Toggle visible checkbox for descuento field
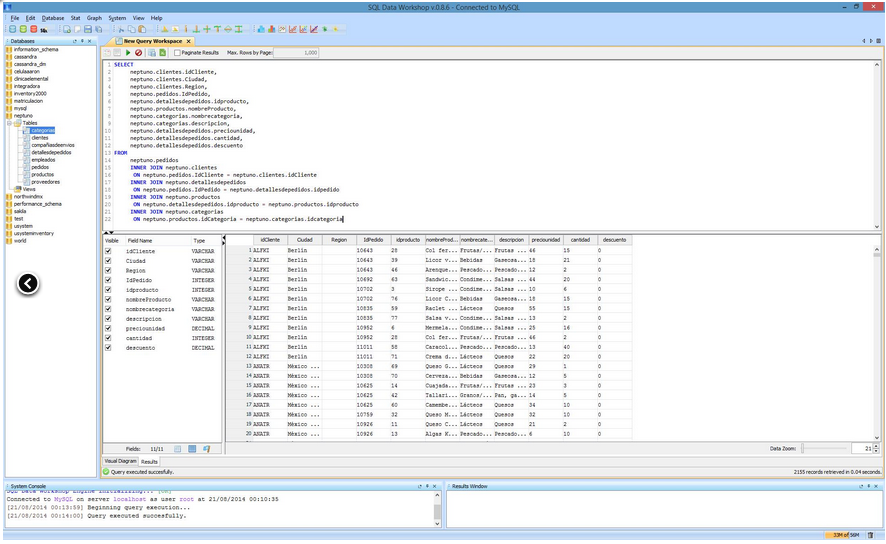Viewport: 886px width, 544px height. (109, 348)
